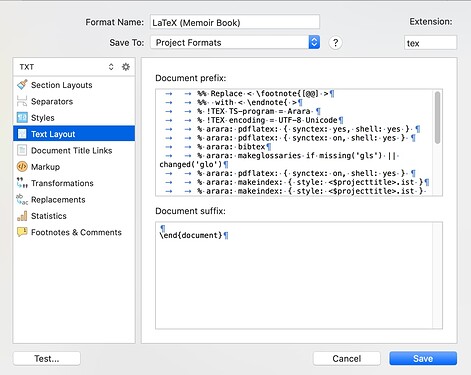The width and height of the screenshot is (471, 375).
Task: Click the Section Layouts brush icon
Action: click(x=22, y=85)
